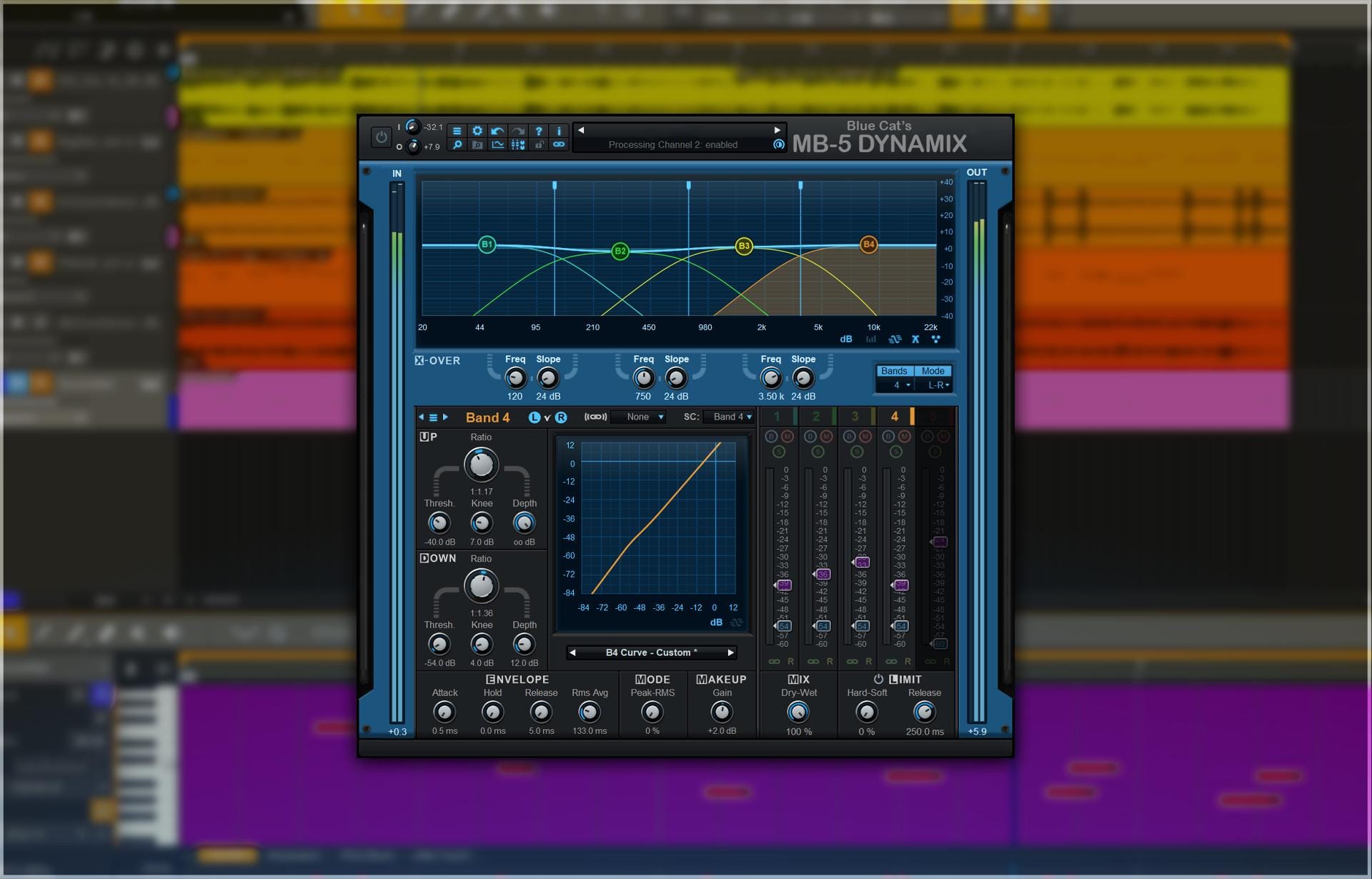Image resolution: width=1372 pixels, height=879 pixels.
Task: Toggle bypass B on band 4 strip
Action: [x=888, y=436]
